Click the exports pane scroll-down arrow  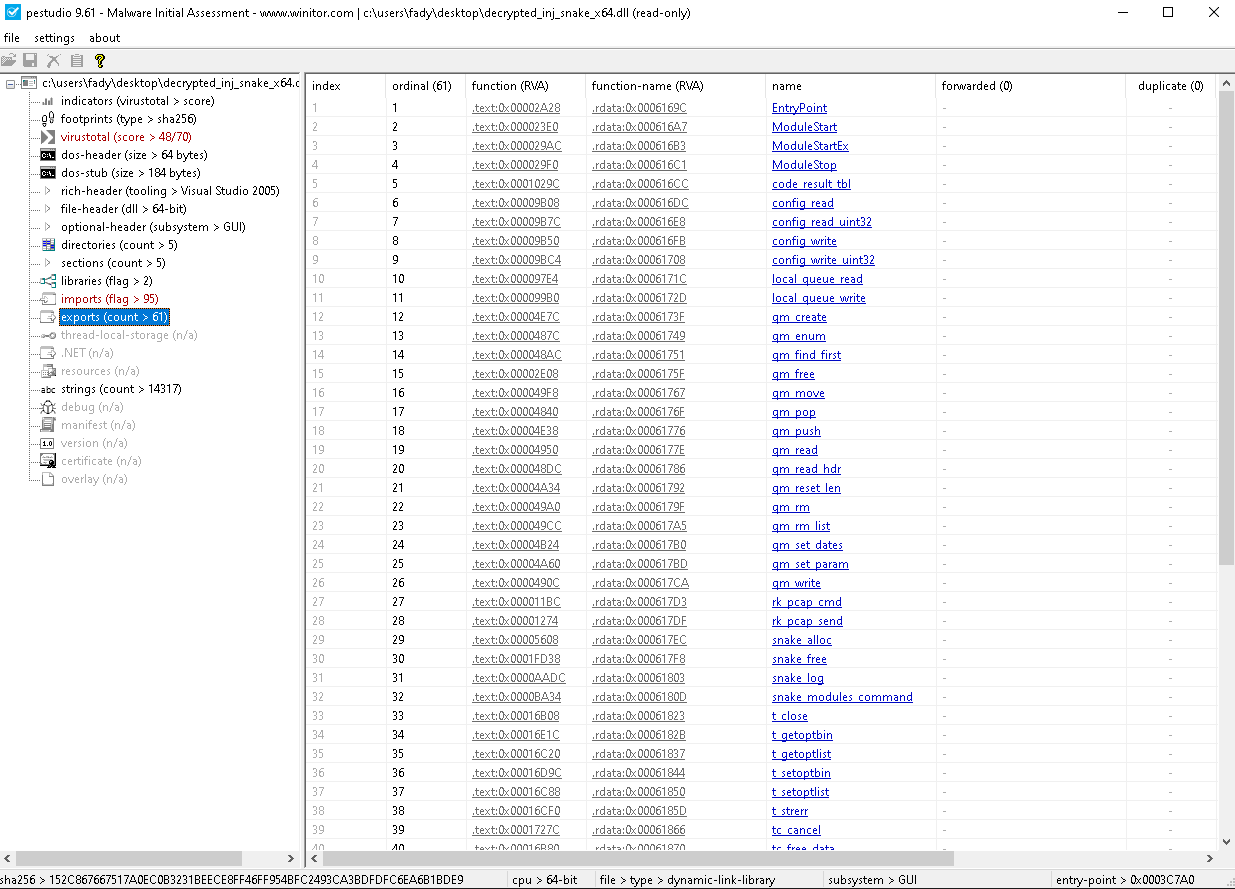pyautogui.click(x=1226, y=842)
